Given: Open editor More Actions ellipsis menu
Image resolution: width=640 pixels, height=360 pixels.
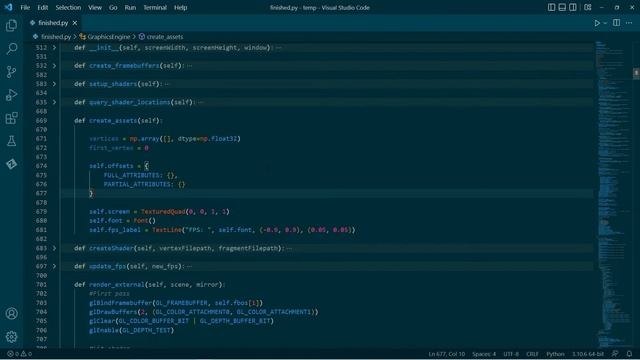Looking at the screenshot, I should (x=629, y=23).
